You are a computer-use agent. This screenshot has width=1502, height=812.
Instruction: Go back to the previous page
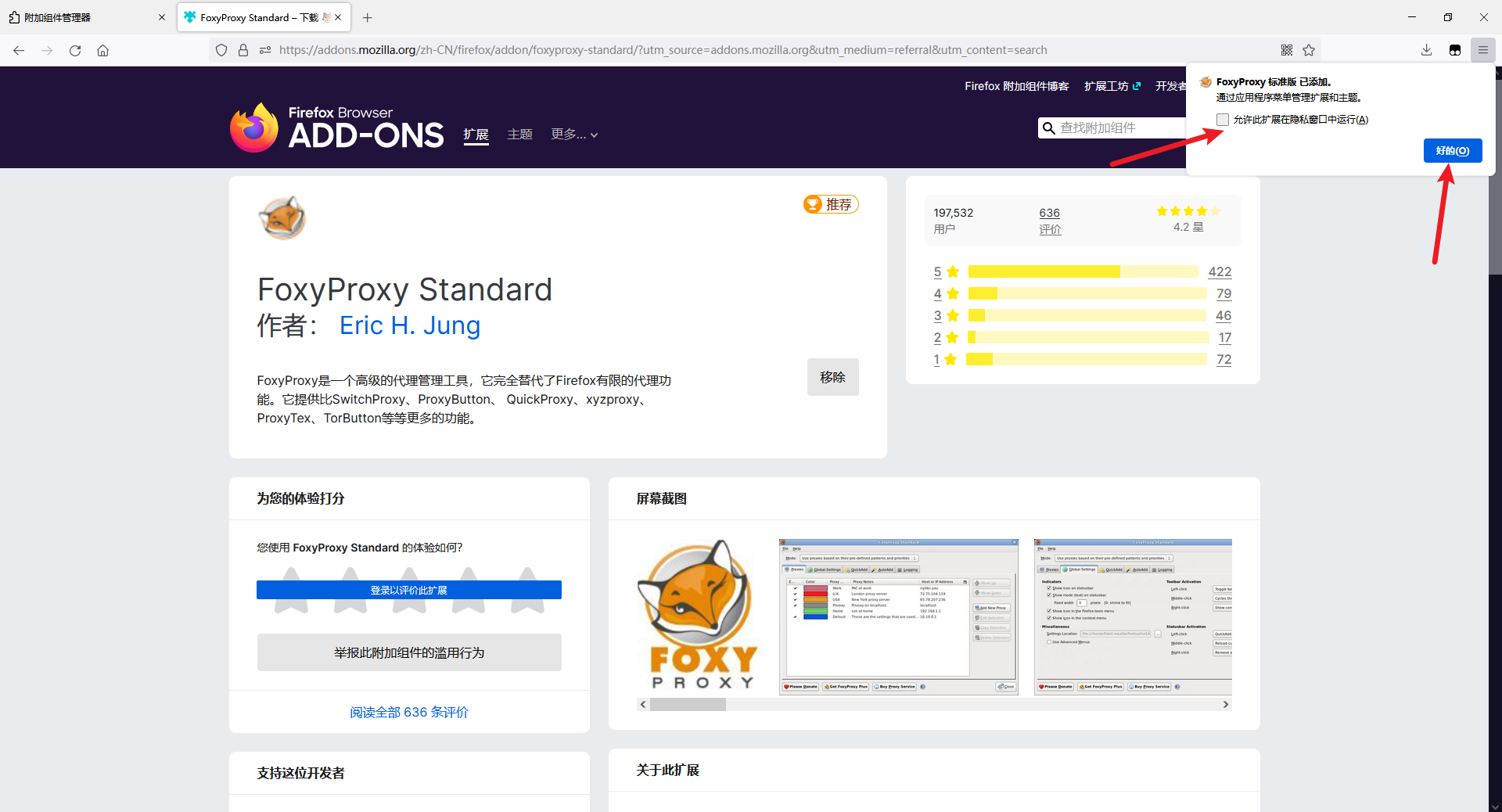pos(19,50)
